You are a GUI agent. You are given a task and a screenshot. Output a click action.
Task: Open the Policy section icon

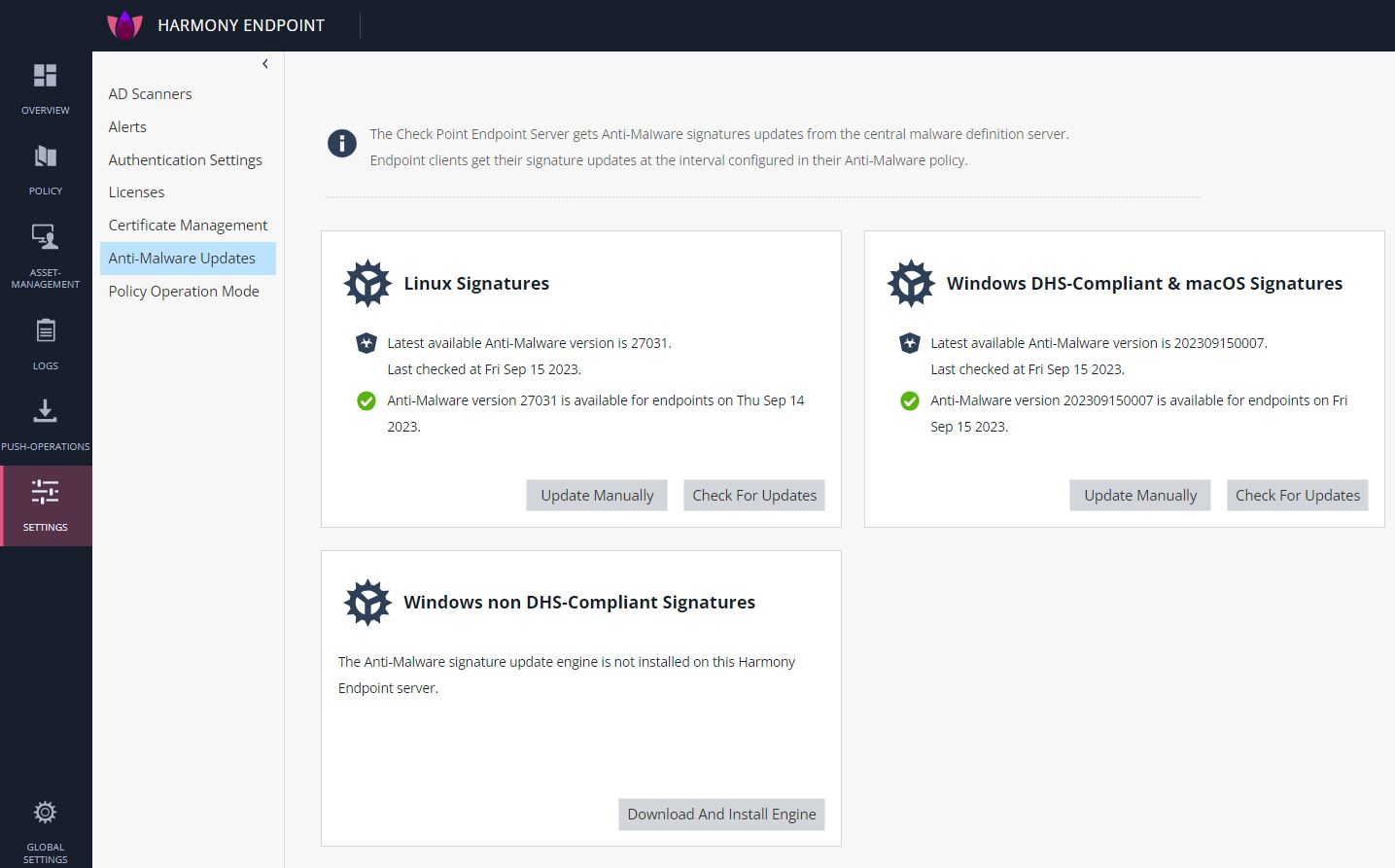pos(46,156)
